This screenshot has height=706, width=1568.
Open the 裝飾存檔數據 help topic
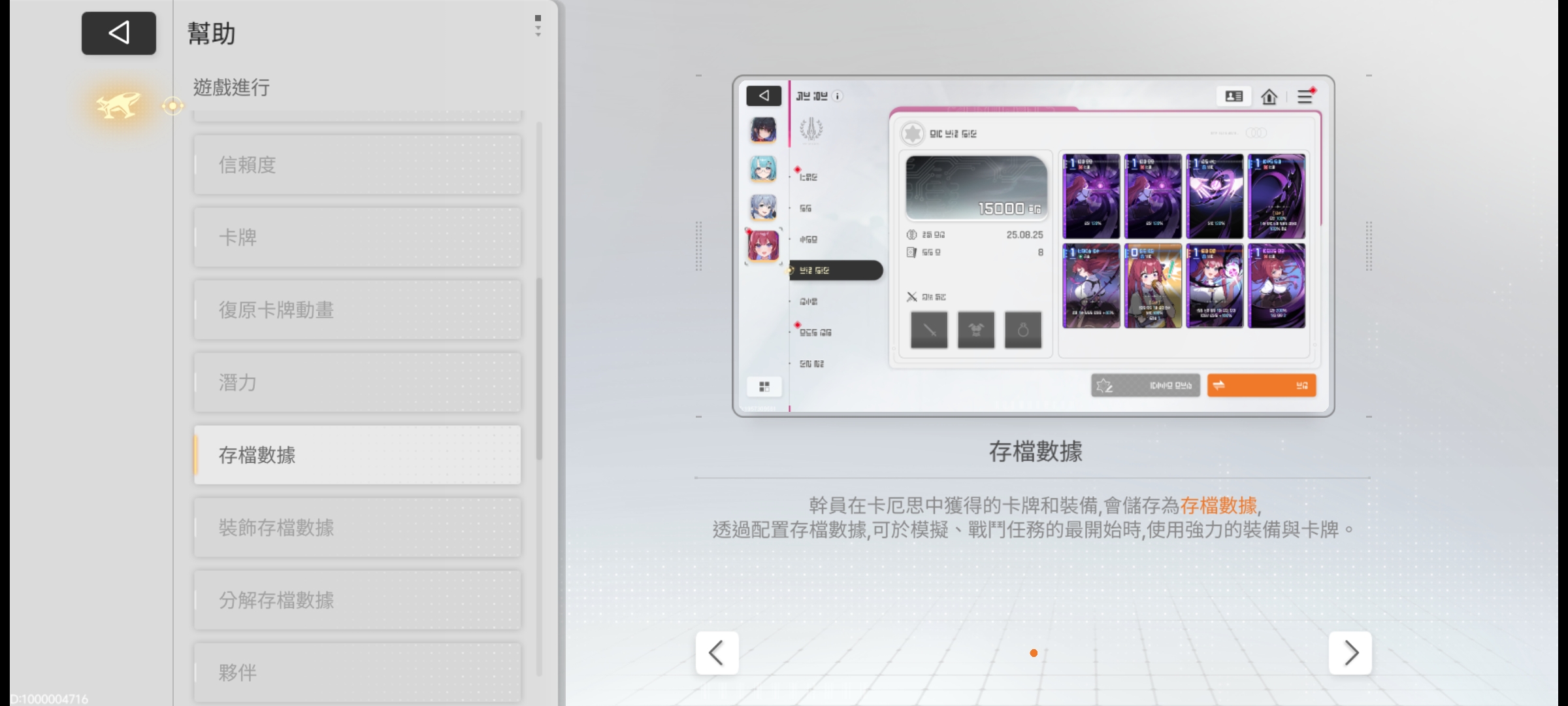[357, 528]
